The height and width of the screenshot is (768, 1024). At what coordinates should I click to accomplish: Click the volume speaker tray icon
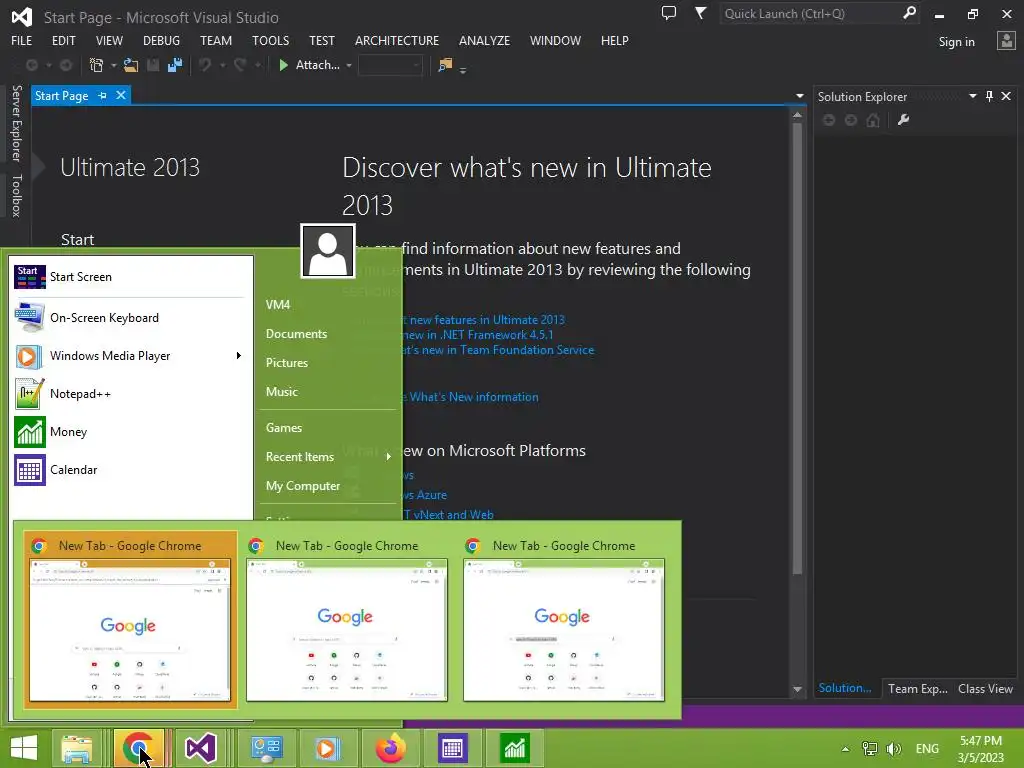894,749
